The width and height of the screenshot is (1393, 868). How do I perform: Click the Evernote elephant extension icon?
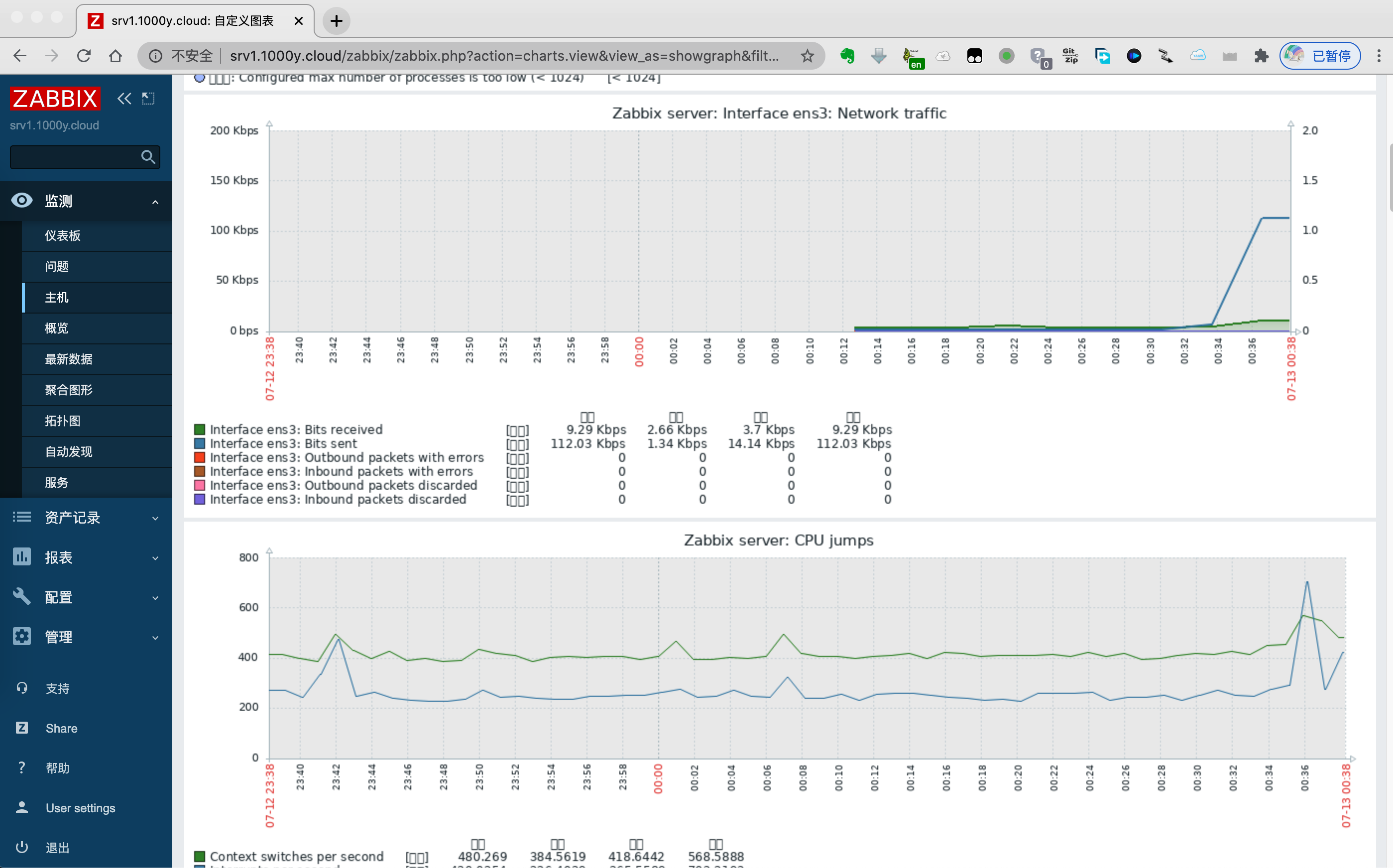point(847,56)
